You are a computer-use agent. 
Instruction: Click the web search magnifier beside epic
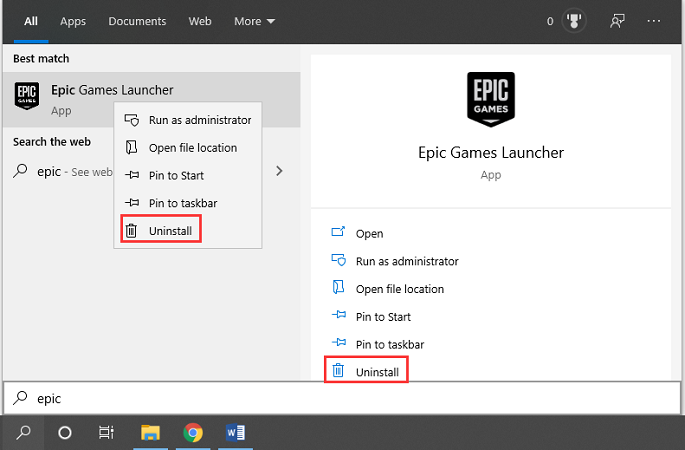tap(20, 171)
